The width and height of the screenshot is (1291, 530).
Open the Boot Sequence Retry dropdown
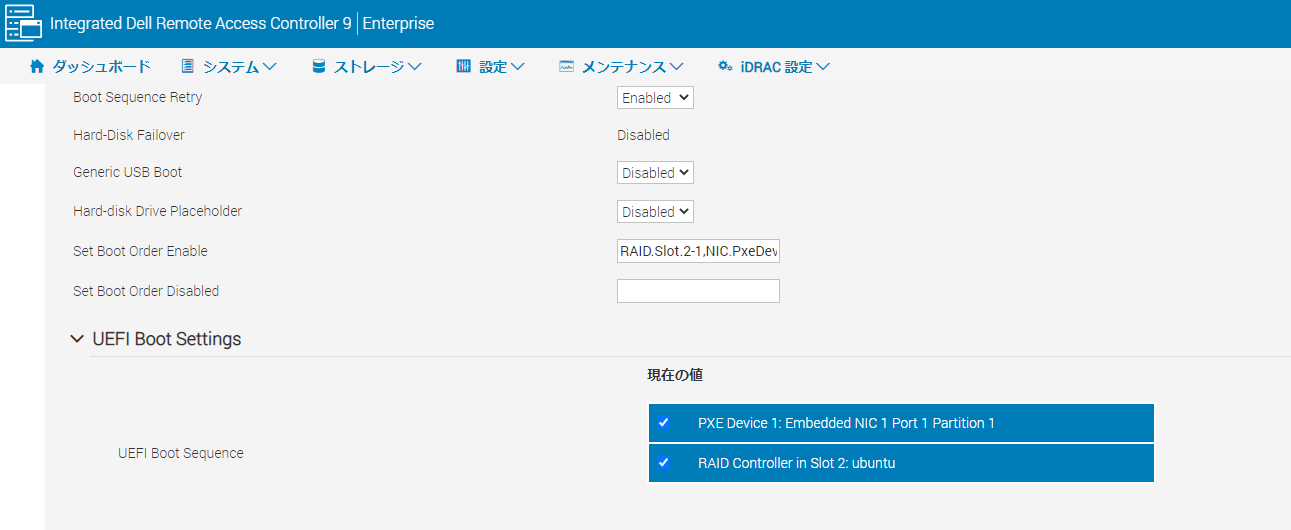point(655,98)
